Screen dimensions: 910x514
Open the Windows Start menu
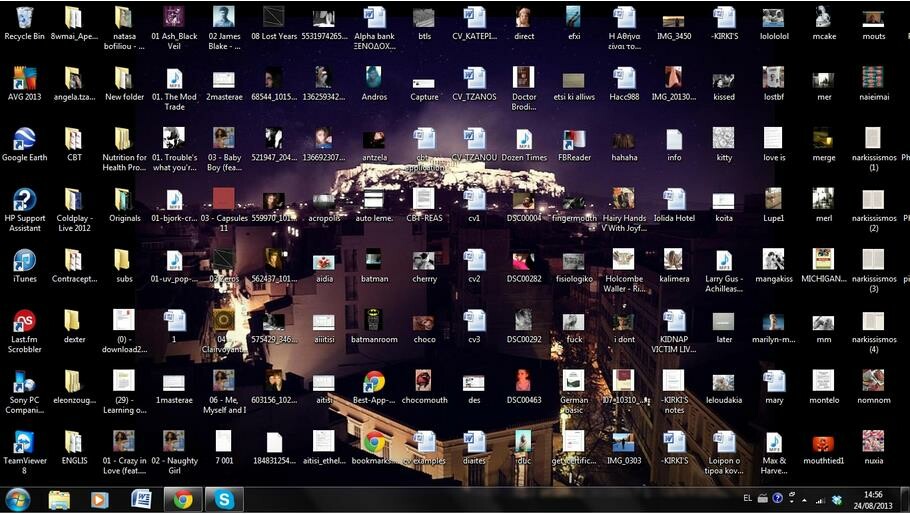(x=18, y=499)
